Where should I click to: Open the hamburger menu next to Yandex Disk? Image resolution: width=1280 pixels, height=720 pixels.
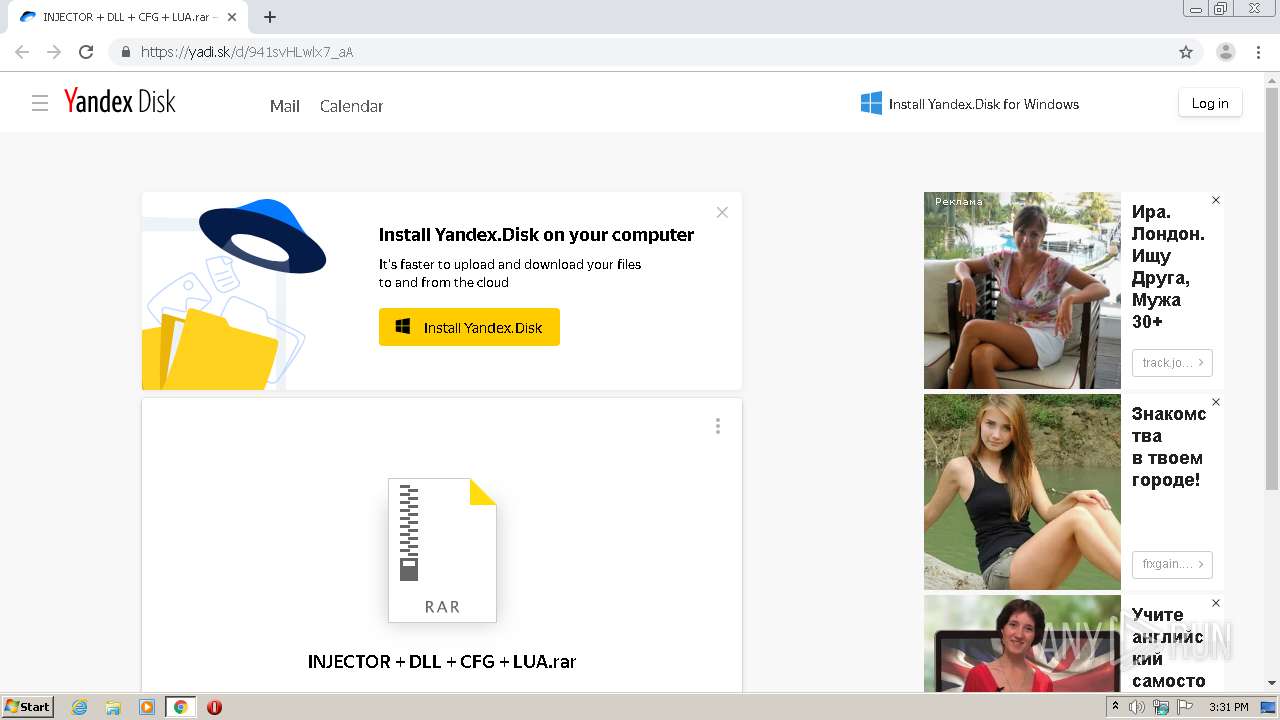(40, 103)
